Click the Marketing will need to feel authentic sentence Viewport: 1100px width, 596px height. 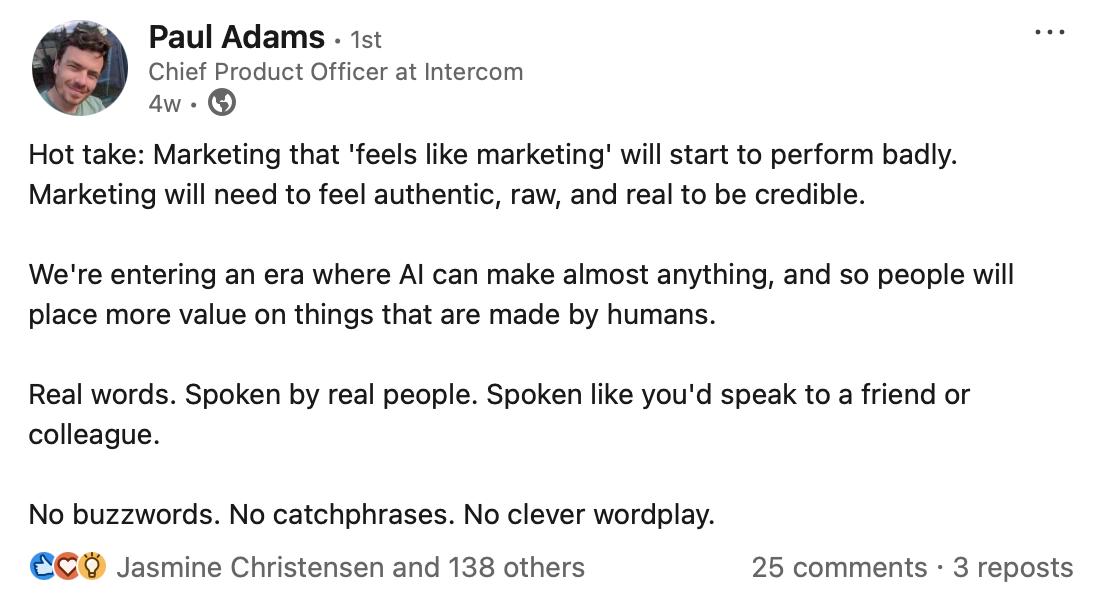click(446, 194)
